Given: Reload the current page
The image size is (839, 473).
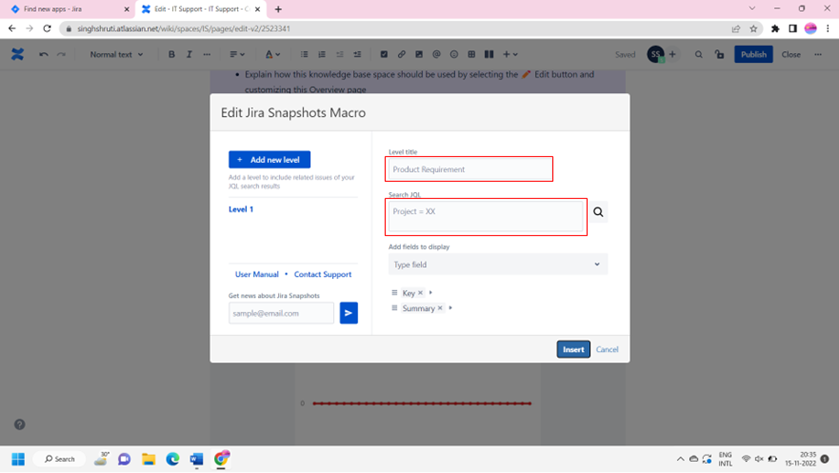Looking at the screenshot, I should 47,28.
